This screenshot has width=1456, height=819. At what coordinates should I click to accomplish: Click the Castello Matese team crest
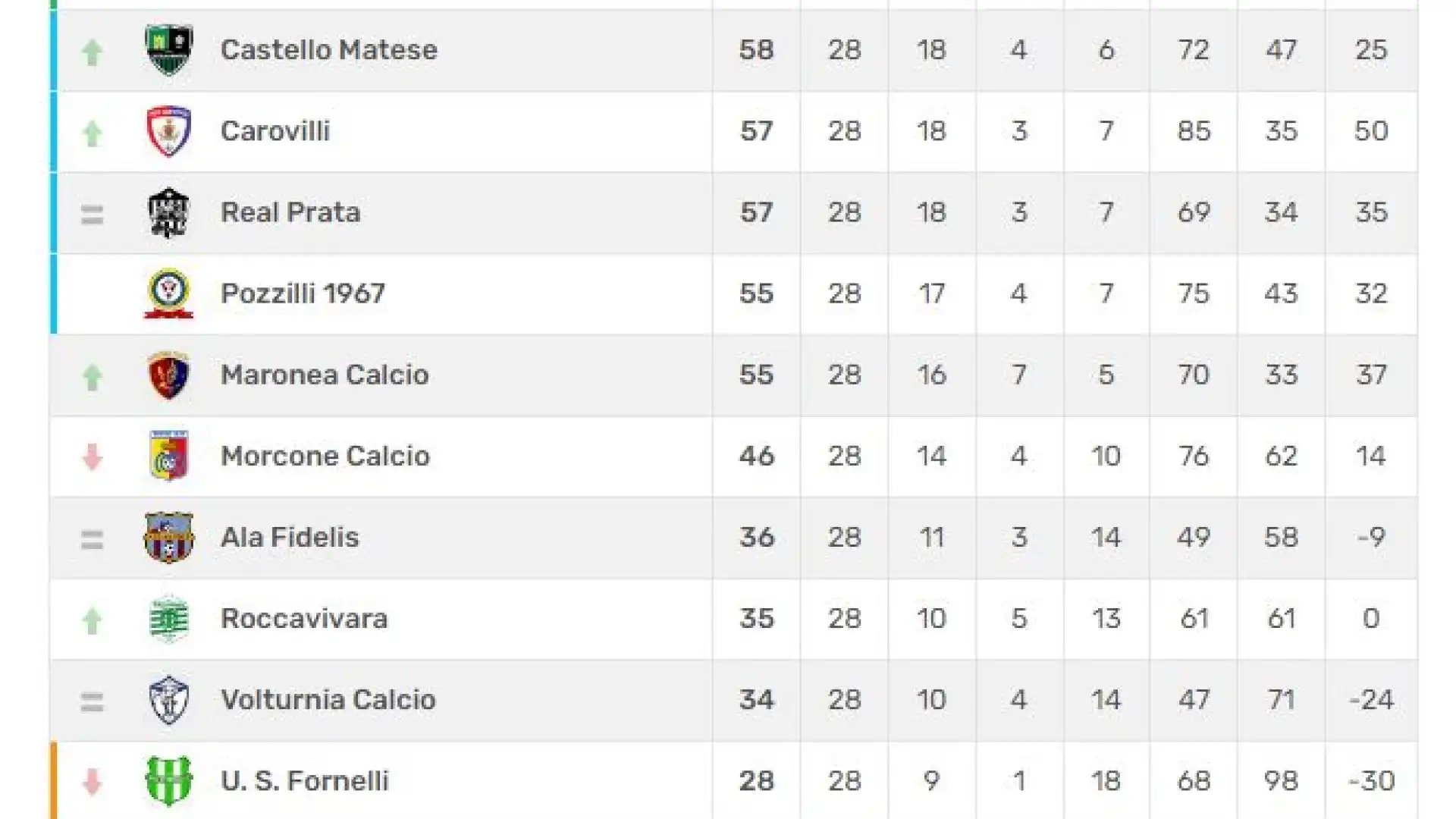[x=168, y=50]
